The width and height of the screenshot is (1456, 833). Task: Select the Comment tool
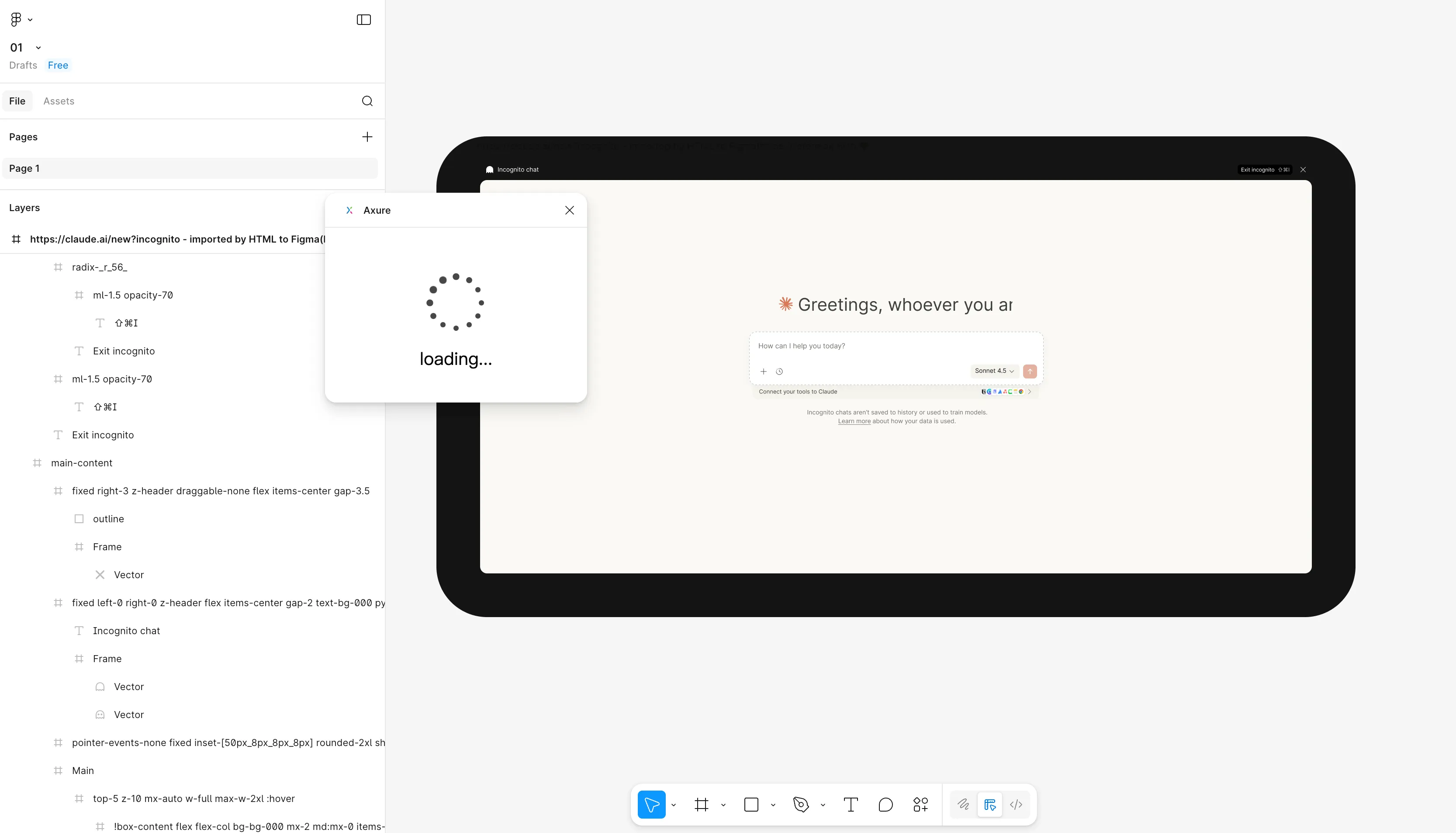(x=885, y=805)
